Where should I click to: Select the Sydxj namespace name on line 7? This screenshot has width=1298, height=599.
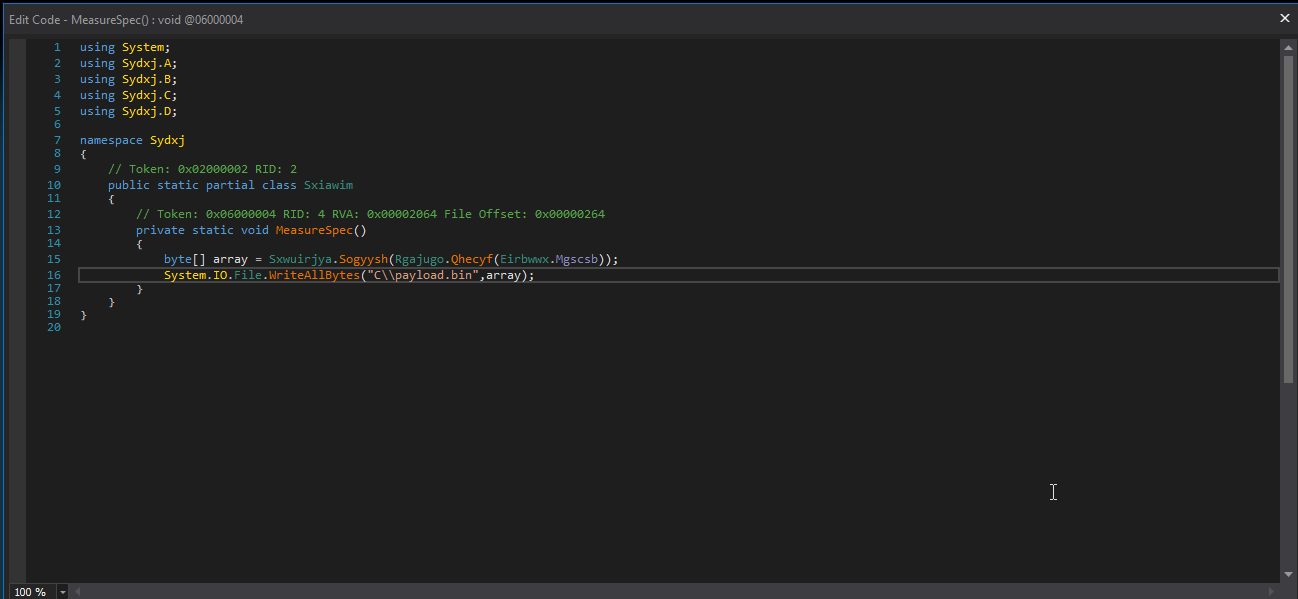click(x=167, y=139)
